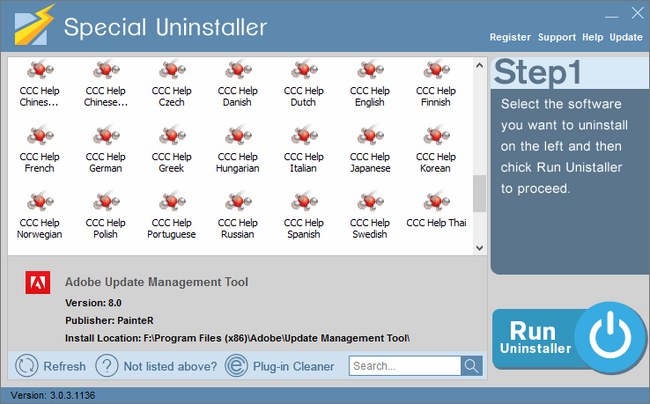
Task: Open the Help menu item
Action: click(592, 37)
